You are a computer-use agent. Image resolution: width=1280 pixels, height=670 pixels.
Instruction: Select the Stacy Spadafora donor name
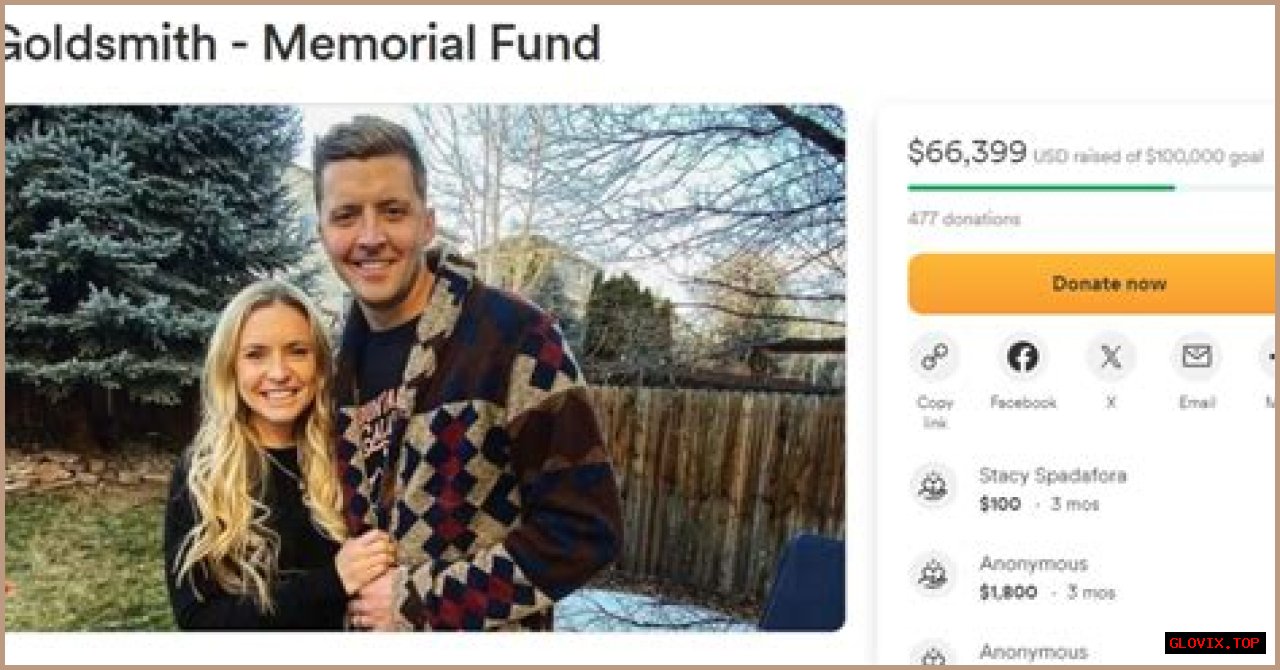pos(1053,476)
